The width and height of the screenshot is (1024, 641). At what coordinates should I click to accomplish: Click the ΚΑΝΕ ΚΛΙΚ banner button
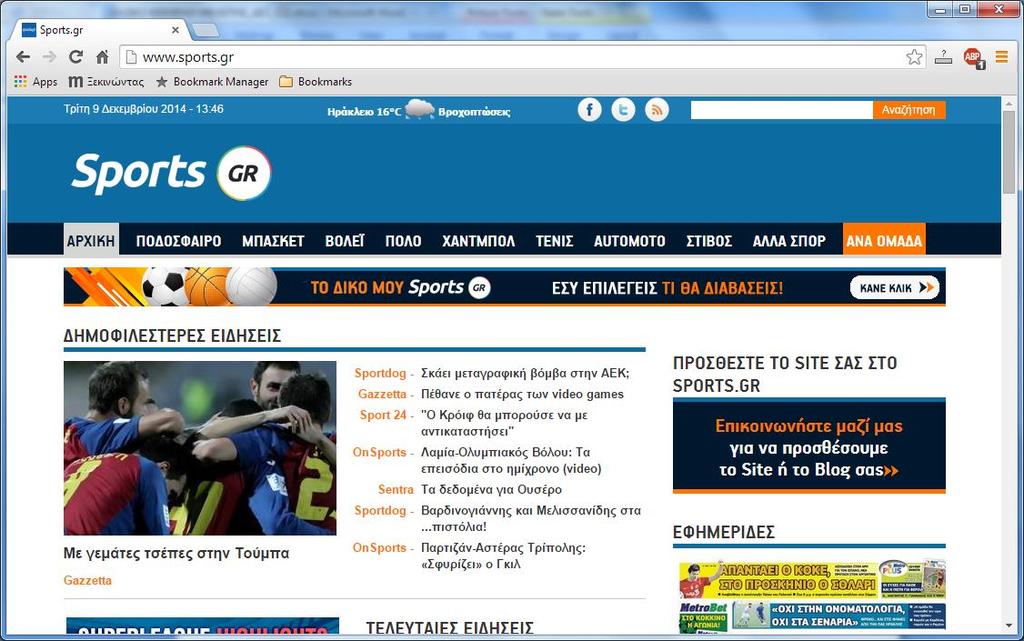point(894,287)
